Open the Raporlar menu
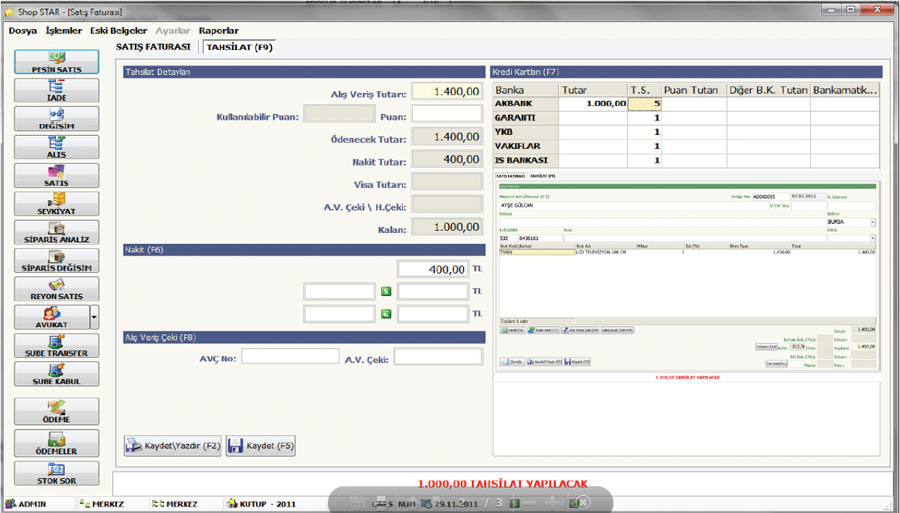Viewport: 900px width, 513px height. click(218, 31)
